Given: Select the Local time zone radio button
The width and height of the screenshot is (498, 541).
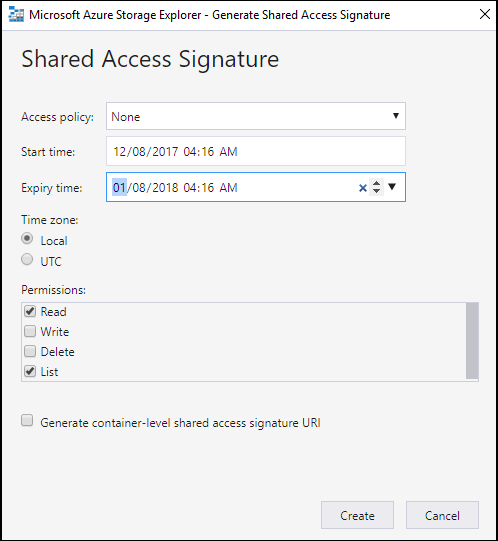Looking at the screenshot, I should click(27, 239).
